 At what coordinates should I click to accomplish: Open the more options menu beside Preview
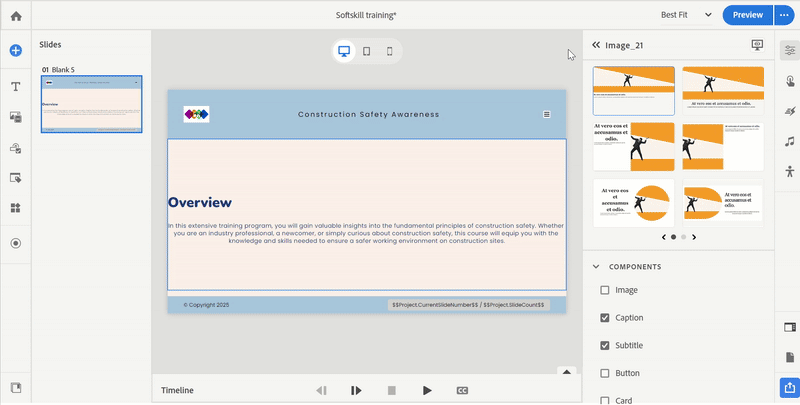coord(785,15)
